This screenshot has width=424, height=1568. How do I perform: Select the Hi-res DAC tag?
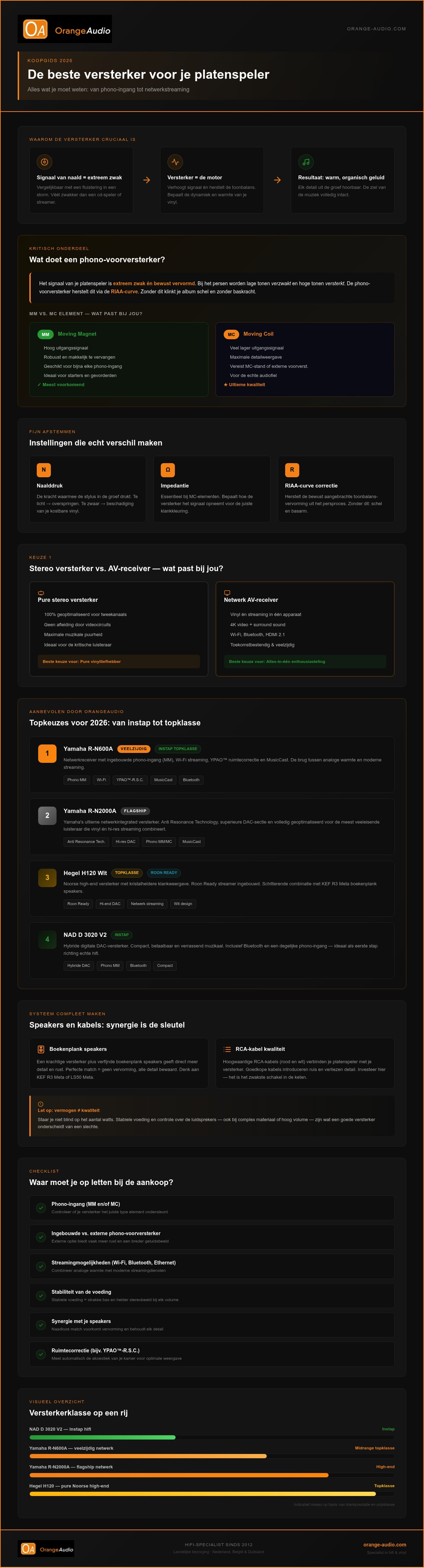[125, 842]
